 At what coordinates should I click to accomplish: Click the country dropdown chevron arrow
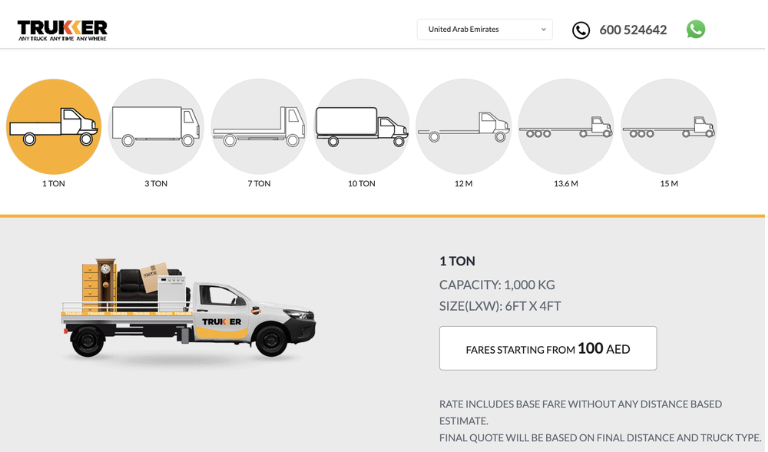click(543, 29)
